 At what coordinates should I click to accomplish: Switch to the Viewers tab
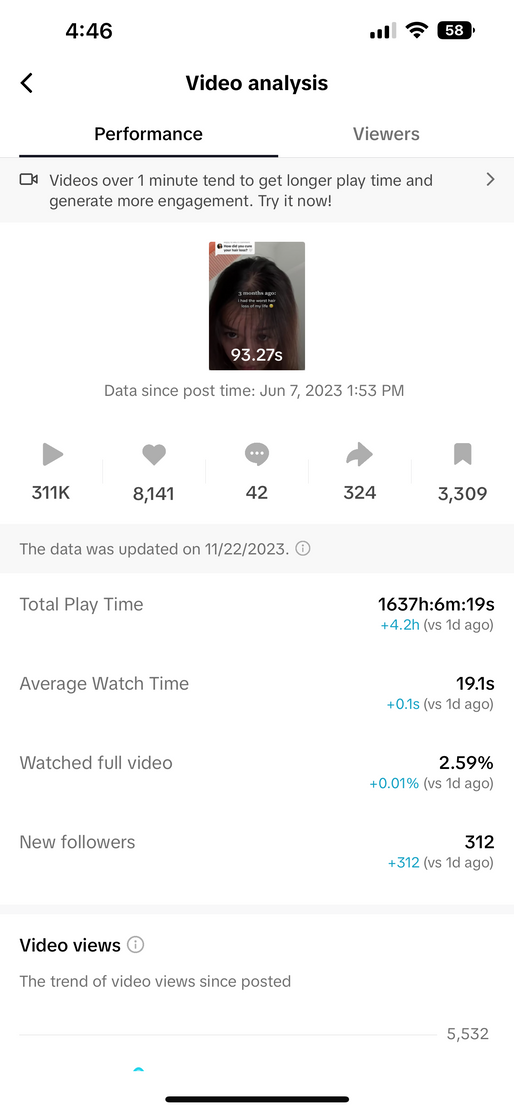pos(386,134)
